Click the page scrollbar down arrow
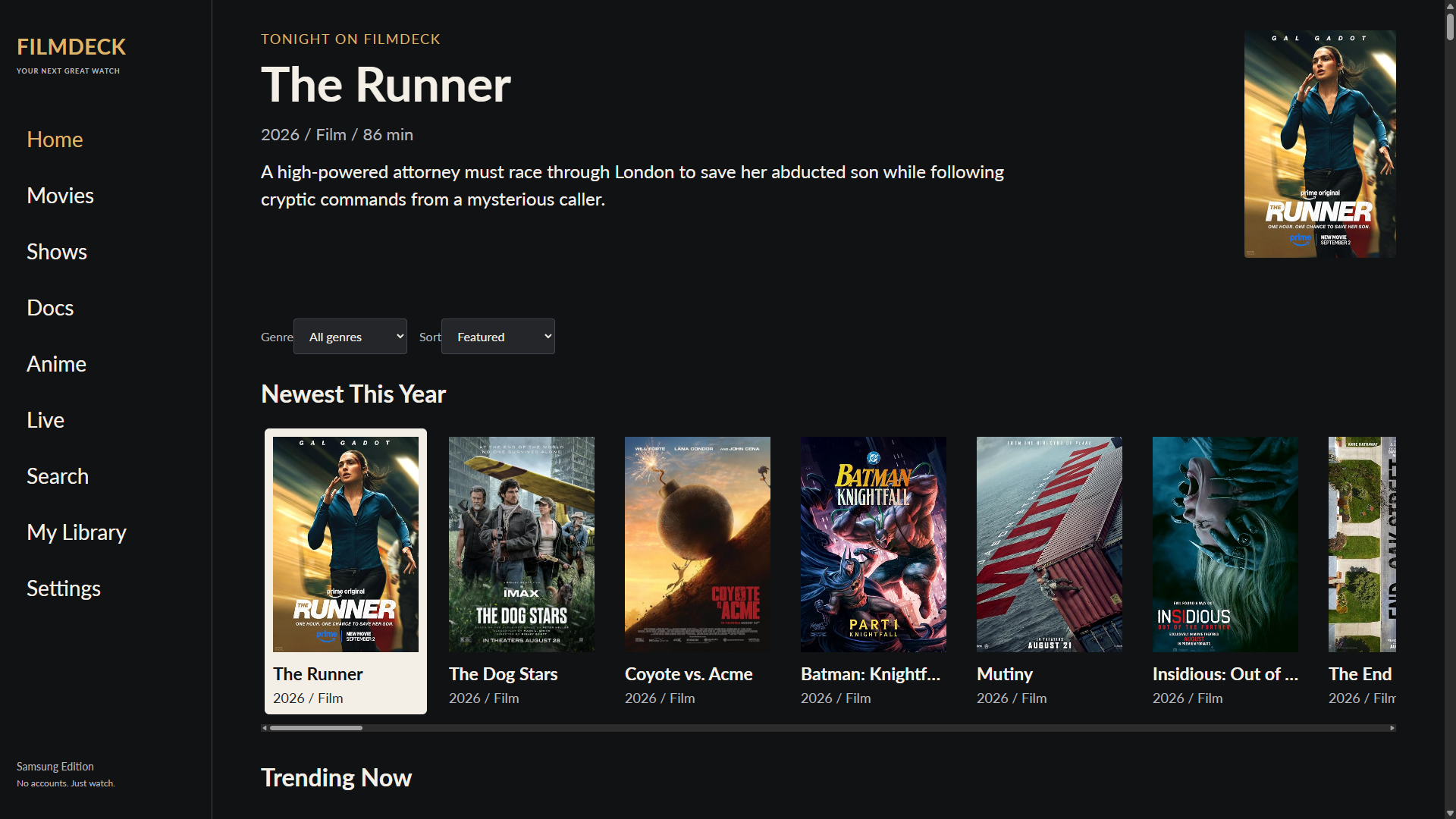 pos(1450,813)
